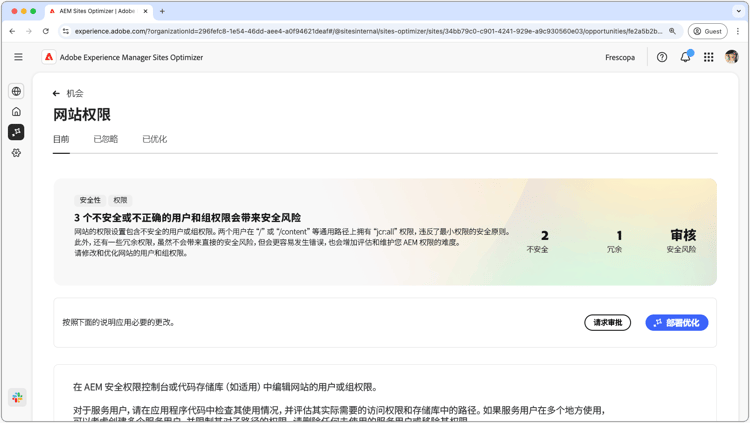Click the 安全性 tag
This screenshot has height=423, width=750.
pos(90,200)
